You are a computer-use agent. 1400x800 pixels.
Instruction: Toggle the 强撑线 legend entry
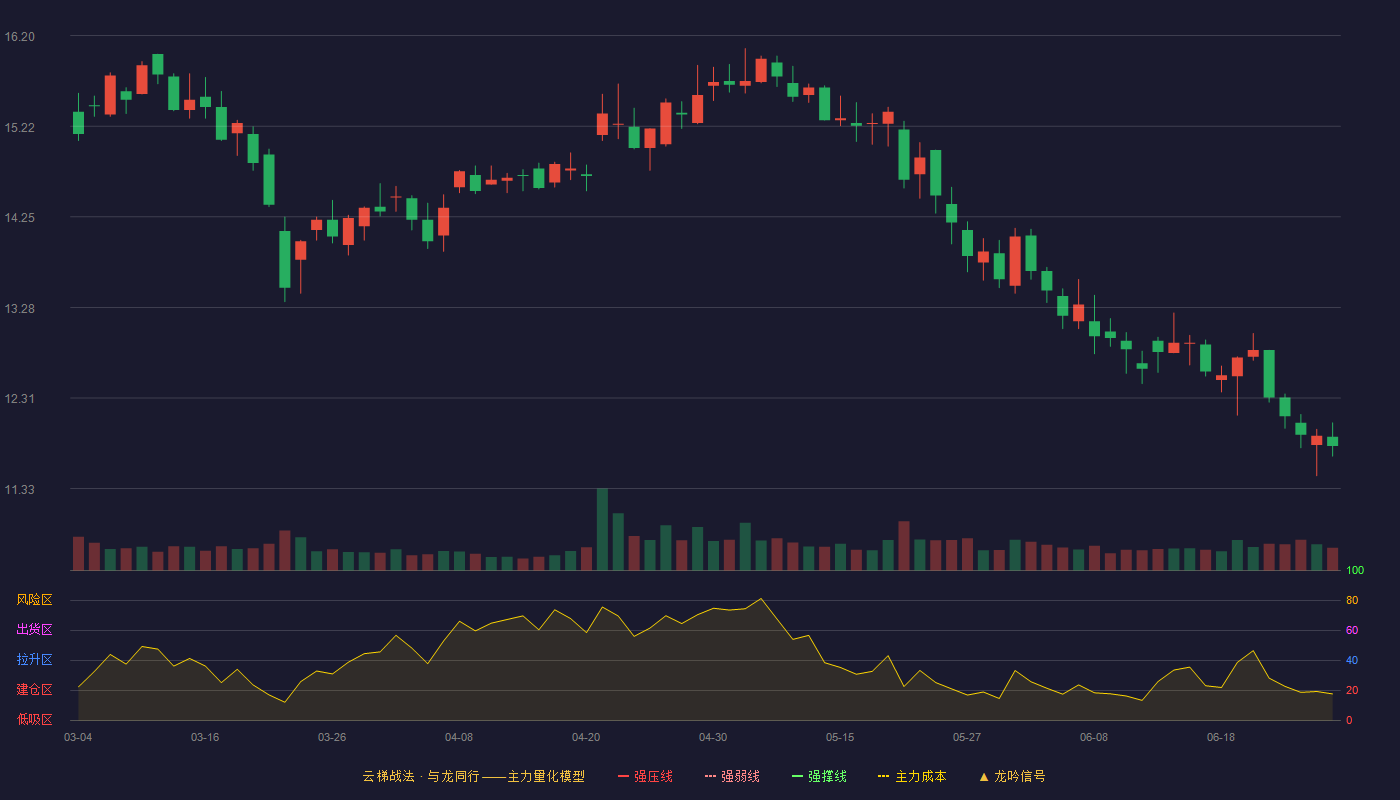(819, 776)
